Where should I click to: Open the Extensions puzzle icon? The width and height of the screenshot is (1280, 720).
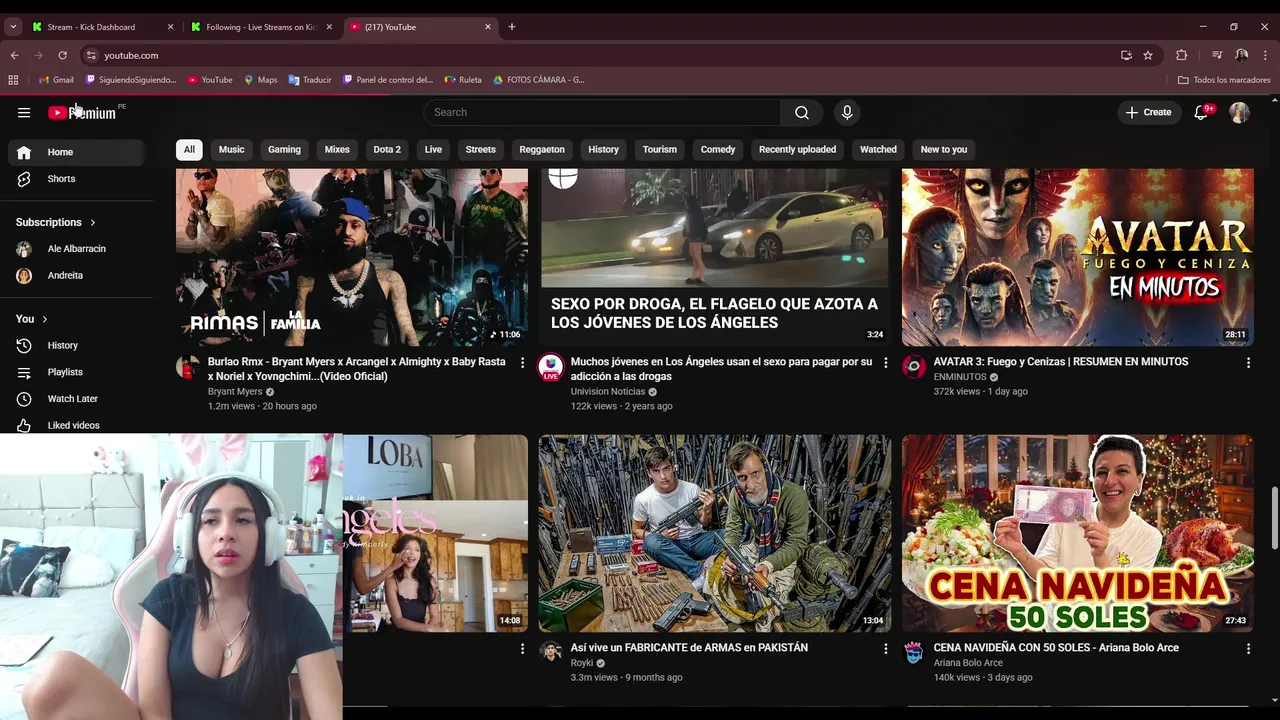coord(1181,56)
